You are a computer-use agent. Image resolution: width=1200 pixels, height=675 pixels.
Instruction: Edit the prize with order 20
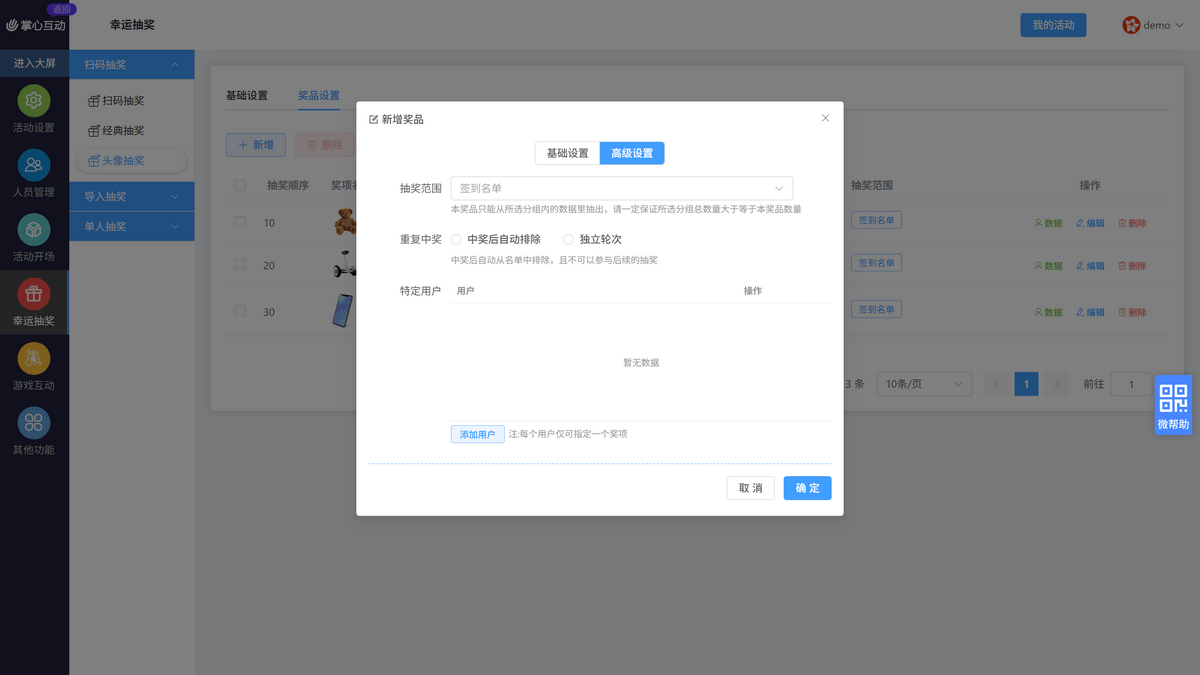point(1090,266)
